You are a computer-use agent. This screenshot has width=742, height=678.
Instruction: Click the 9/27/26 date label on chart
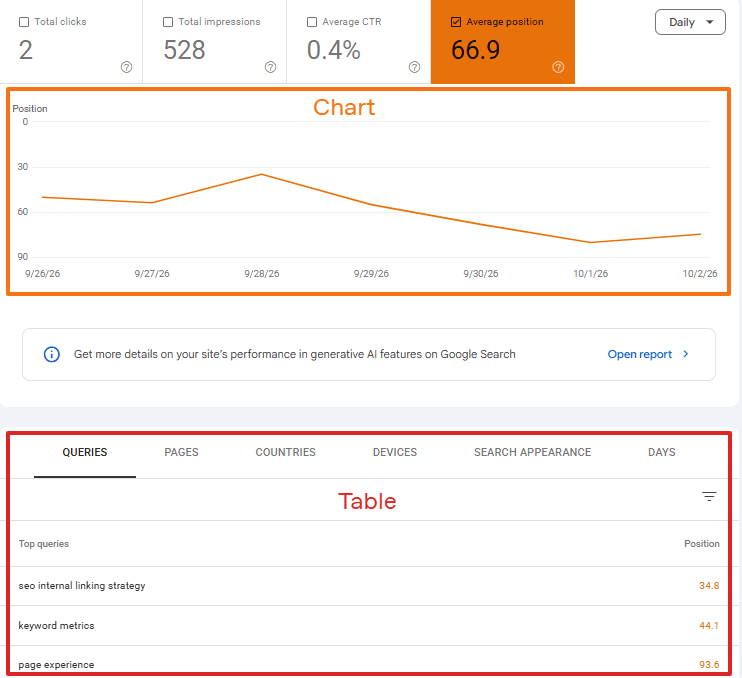pos(152,273)
